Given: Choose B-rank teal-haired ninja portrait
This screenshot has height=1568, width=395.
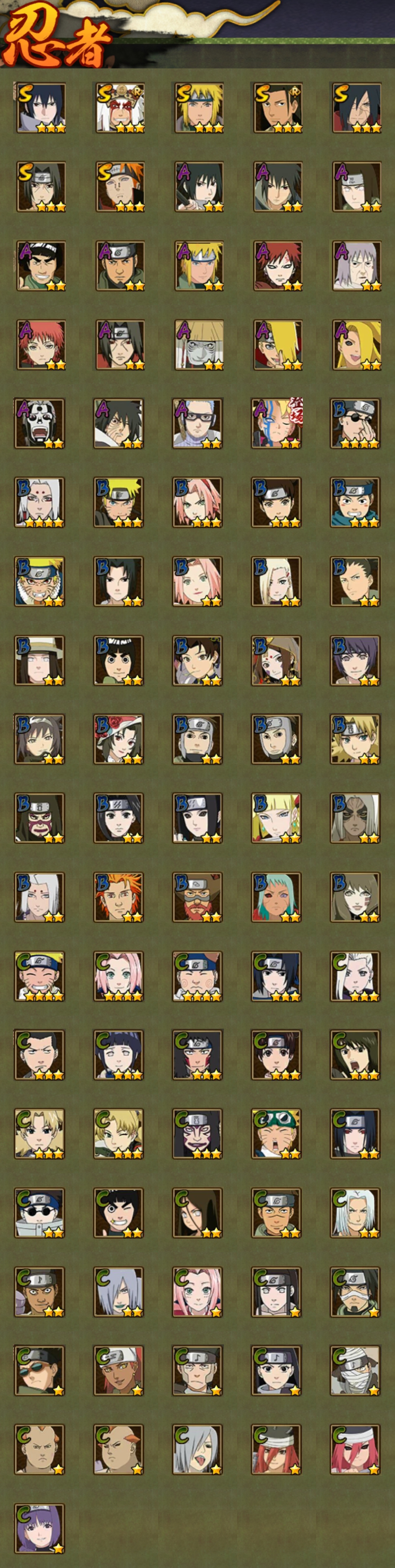Looking at the screenshot, I should point(277,897).
